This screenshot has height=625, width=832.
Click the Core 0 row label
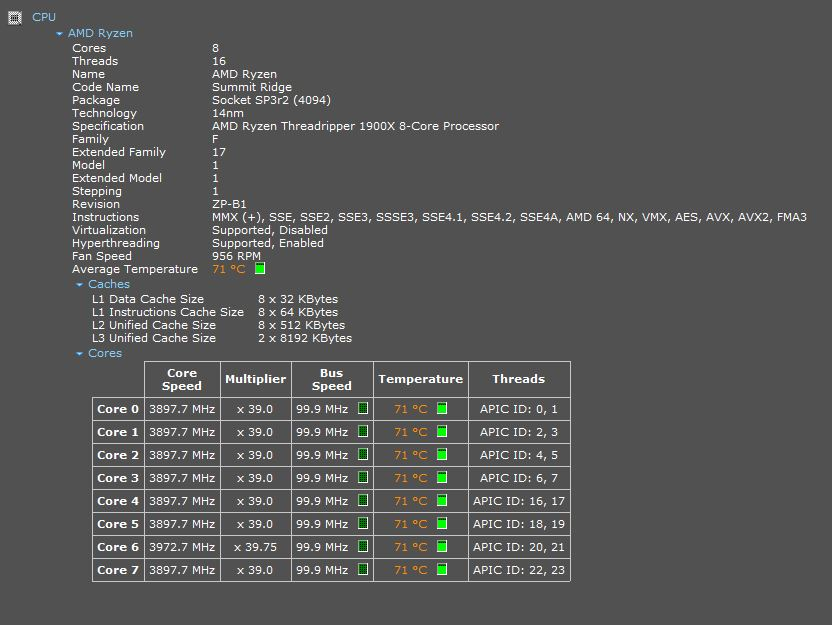(x=118, y=409)
